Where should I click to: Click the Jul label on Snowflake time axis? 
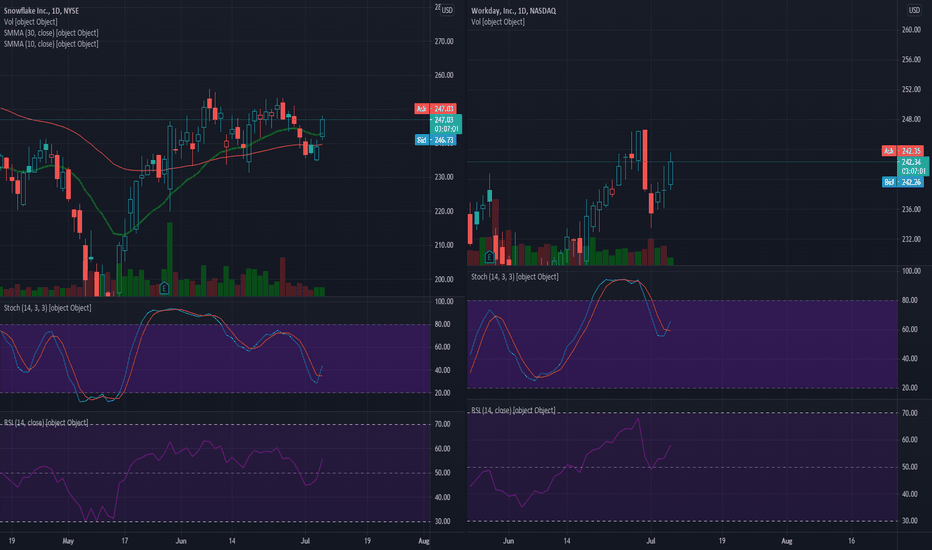pos(306,541)
